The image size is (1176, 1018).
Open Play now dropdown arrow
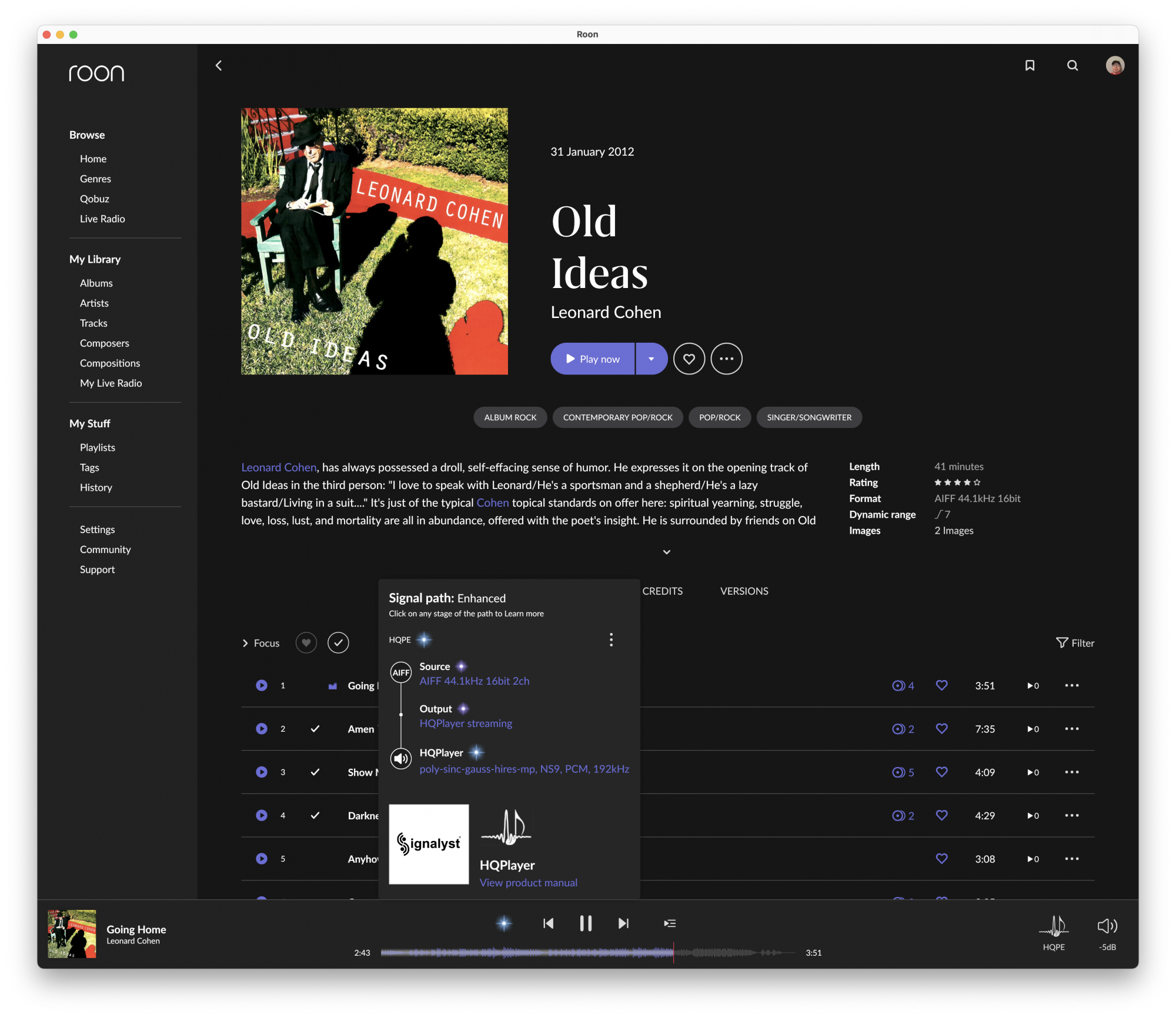651,359
